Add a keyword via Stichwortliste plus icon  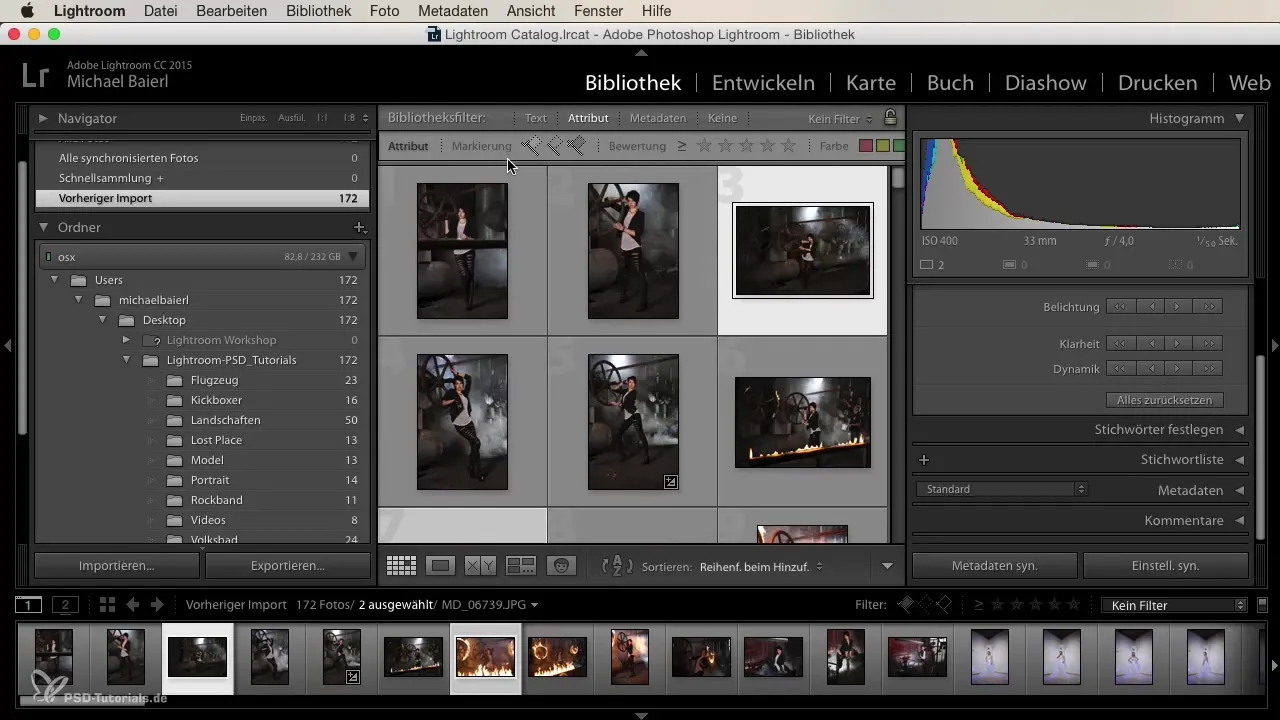point(924,460)
